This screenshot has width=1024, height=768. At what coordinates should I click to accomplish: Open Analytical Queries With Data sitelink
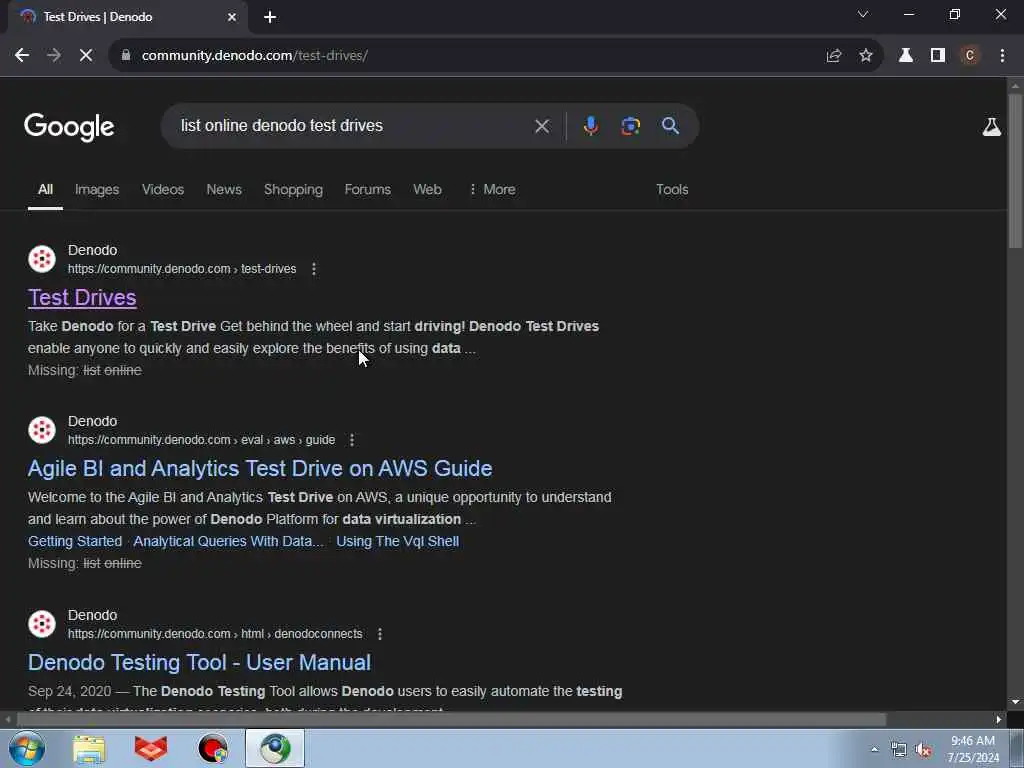click(x=229, y=541)
